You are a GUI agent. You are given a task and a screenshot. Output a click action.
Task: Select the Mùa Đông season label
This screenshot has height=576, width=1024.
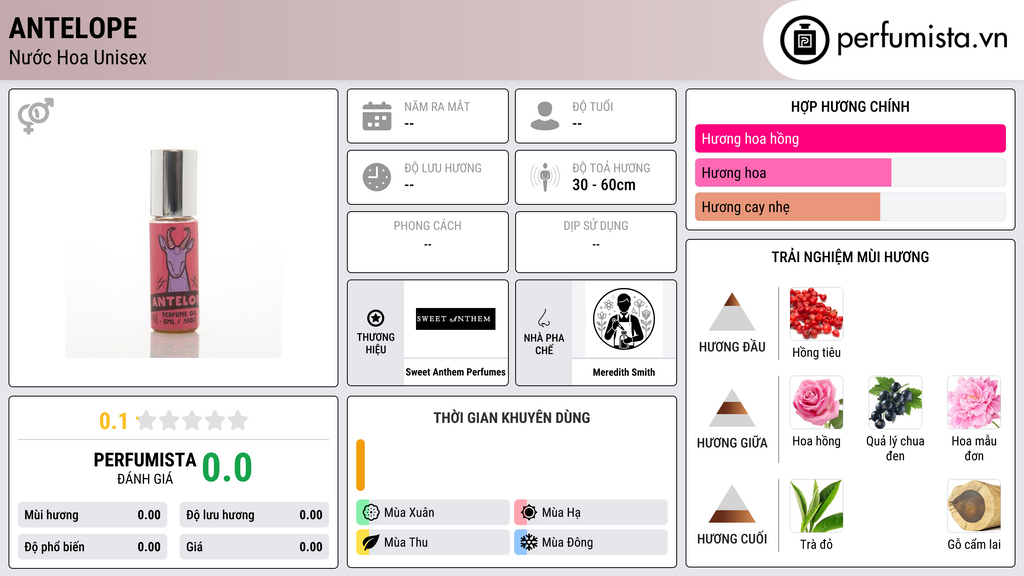568,542
